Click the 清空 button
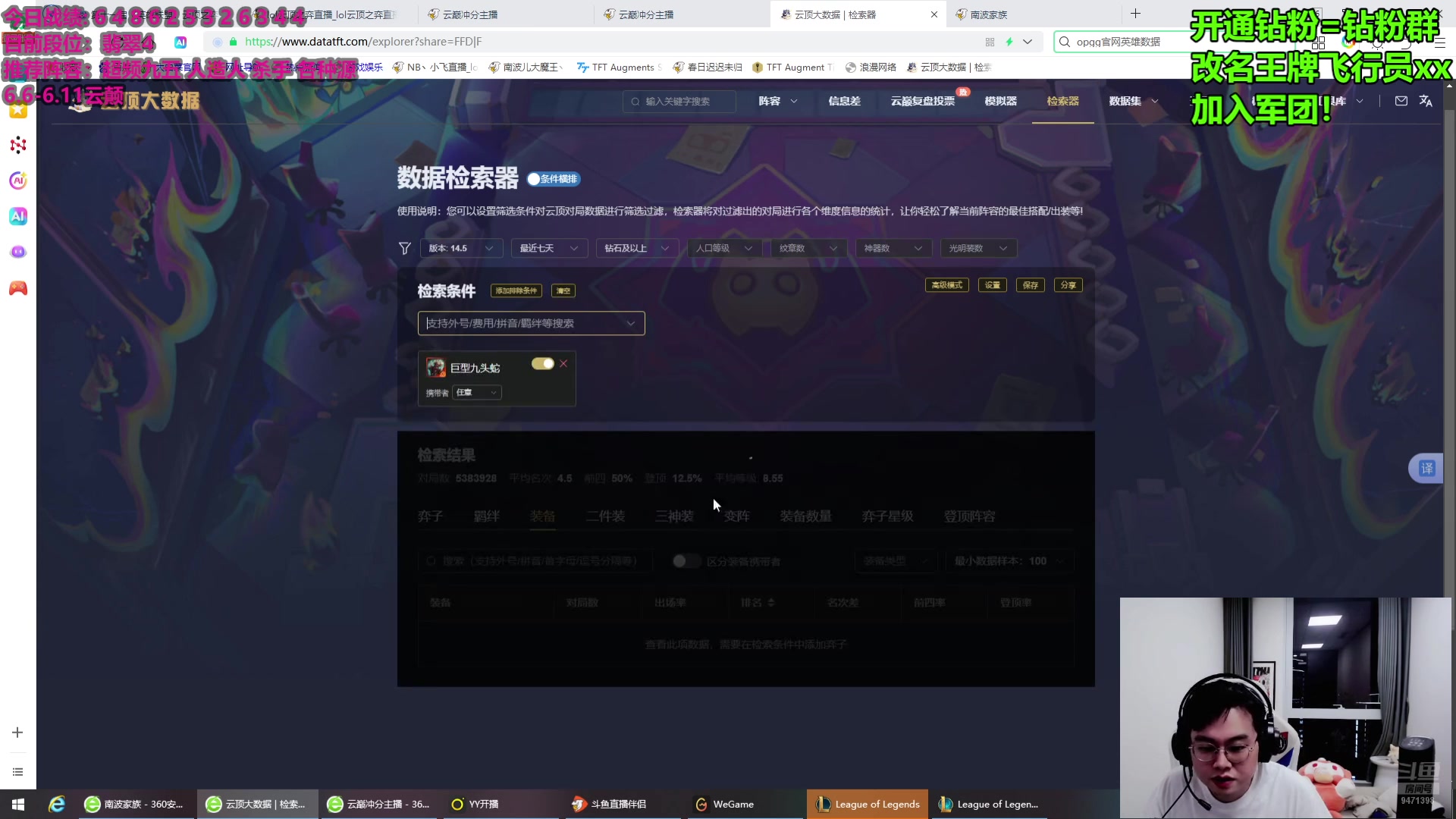Image resolution: width=1456 pixels, height=819 pixels. pyautogui.click(x=563, y=290)
